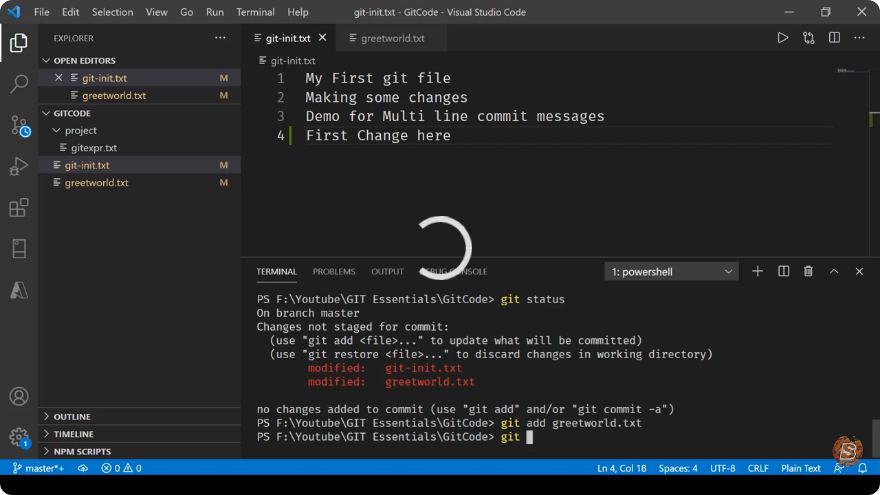Switch to the greetworld.txt editor tab
The height and width of the screenshot is (495, 880).
point(392,38)
